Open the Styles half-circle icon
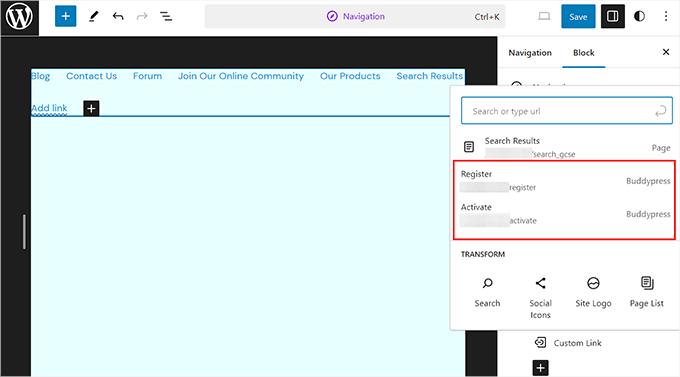The image size is (680, 377). 639,16
